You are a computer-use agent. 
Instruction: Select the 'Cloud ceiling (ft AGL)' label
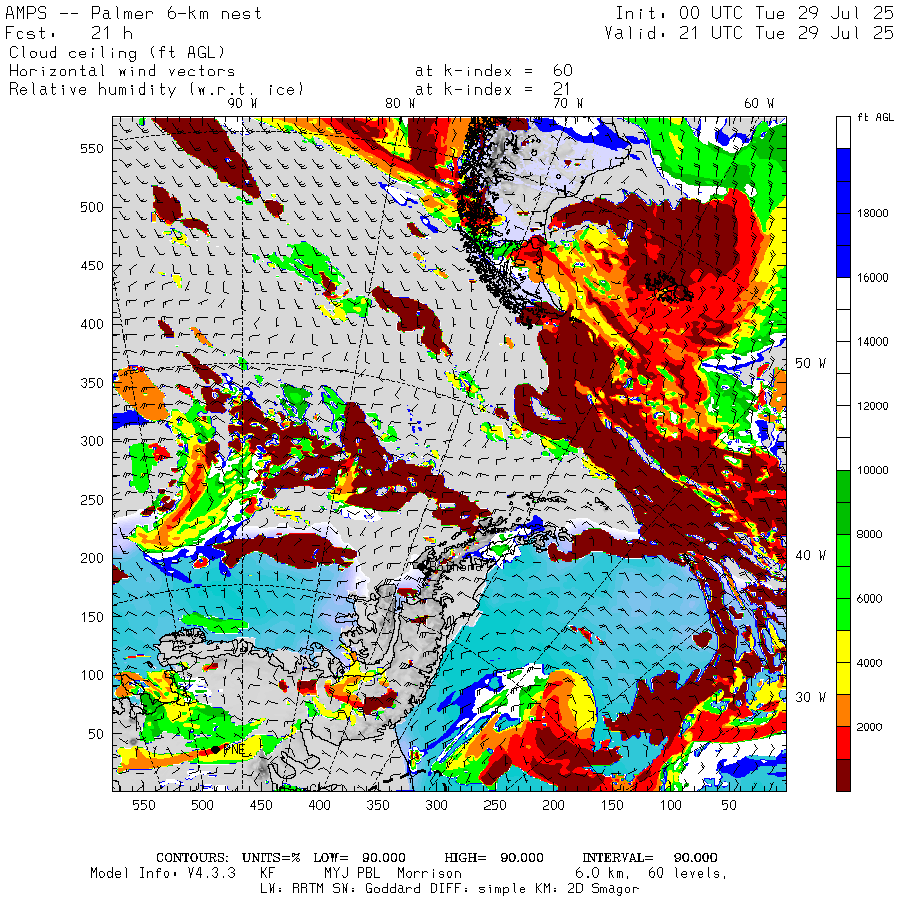[117, 53]
